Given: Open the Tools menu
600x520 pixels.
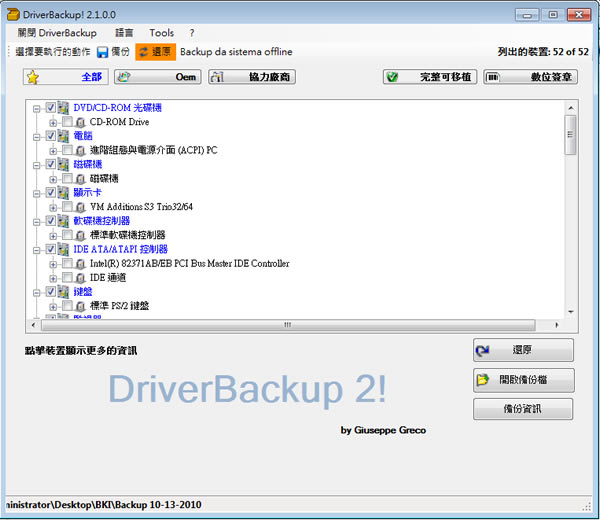Looking at the screenshot, I should 161,33.
